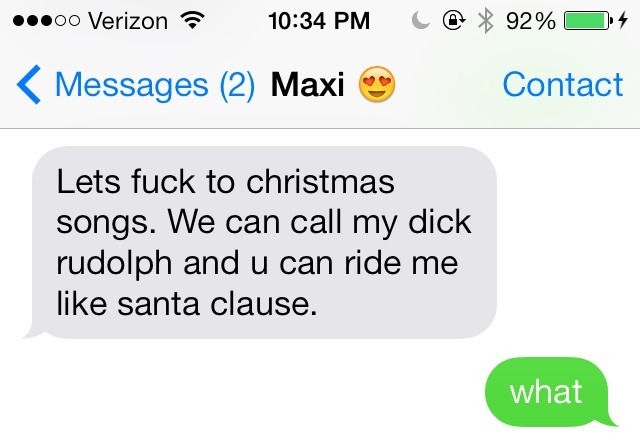The height and width of the screenshot is (444, 640).
Task: Tap the 10:34 PM clock
Action: point(319,21)
